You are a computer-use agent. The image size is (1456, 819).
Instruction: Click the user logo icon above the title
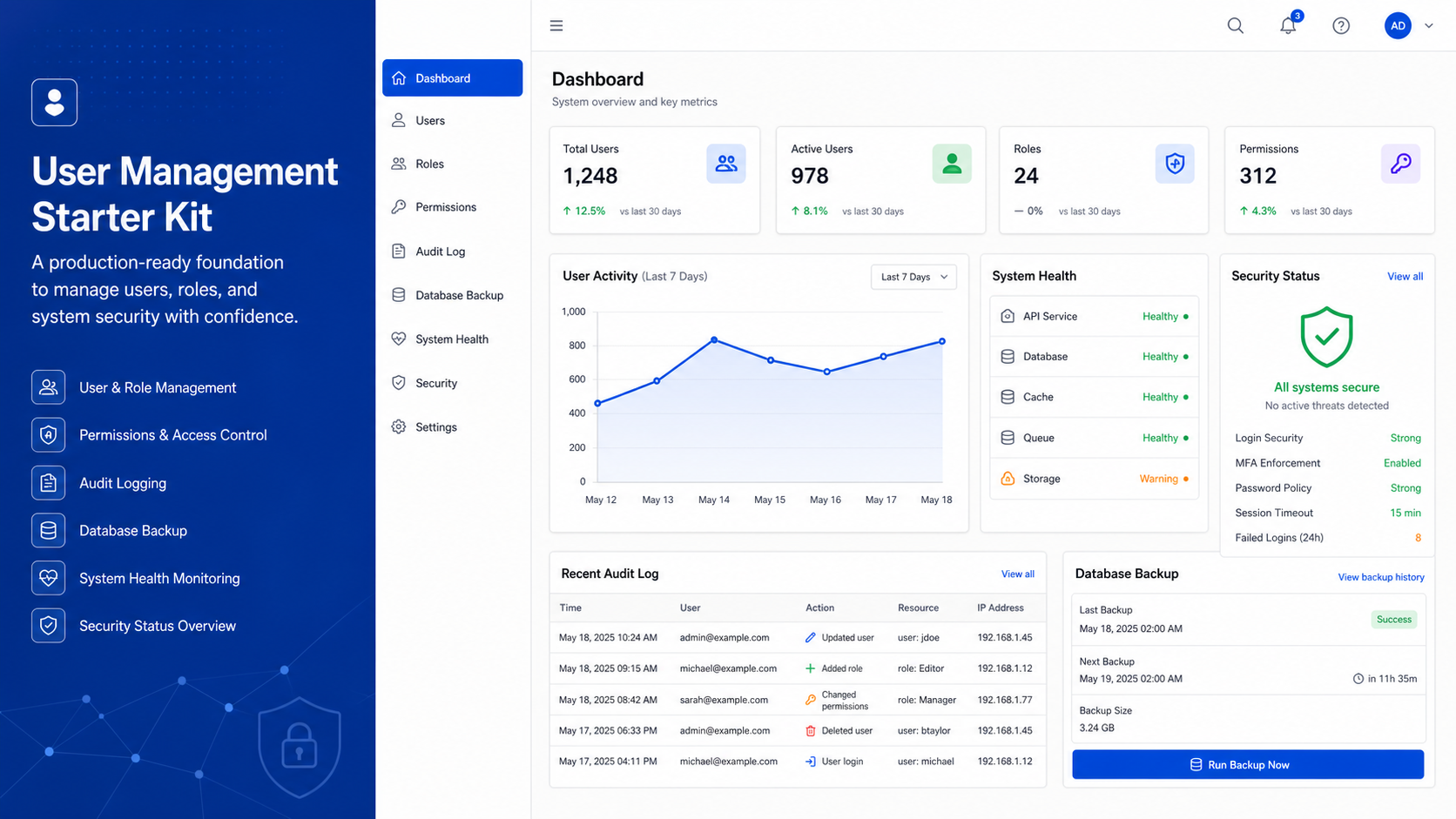pyautogui.click(x=54, y=103)
